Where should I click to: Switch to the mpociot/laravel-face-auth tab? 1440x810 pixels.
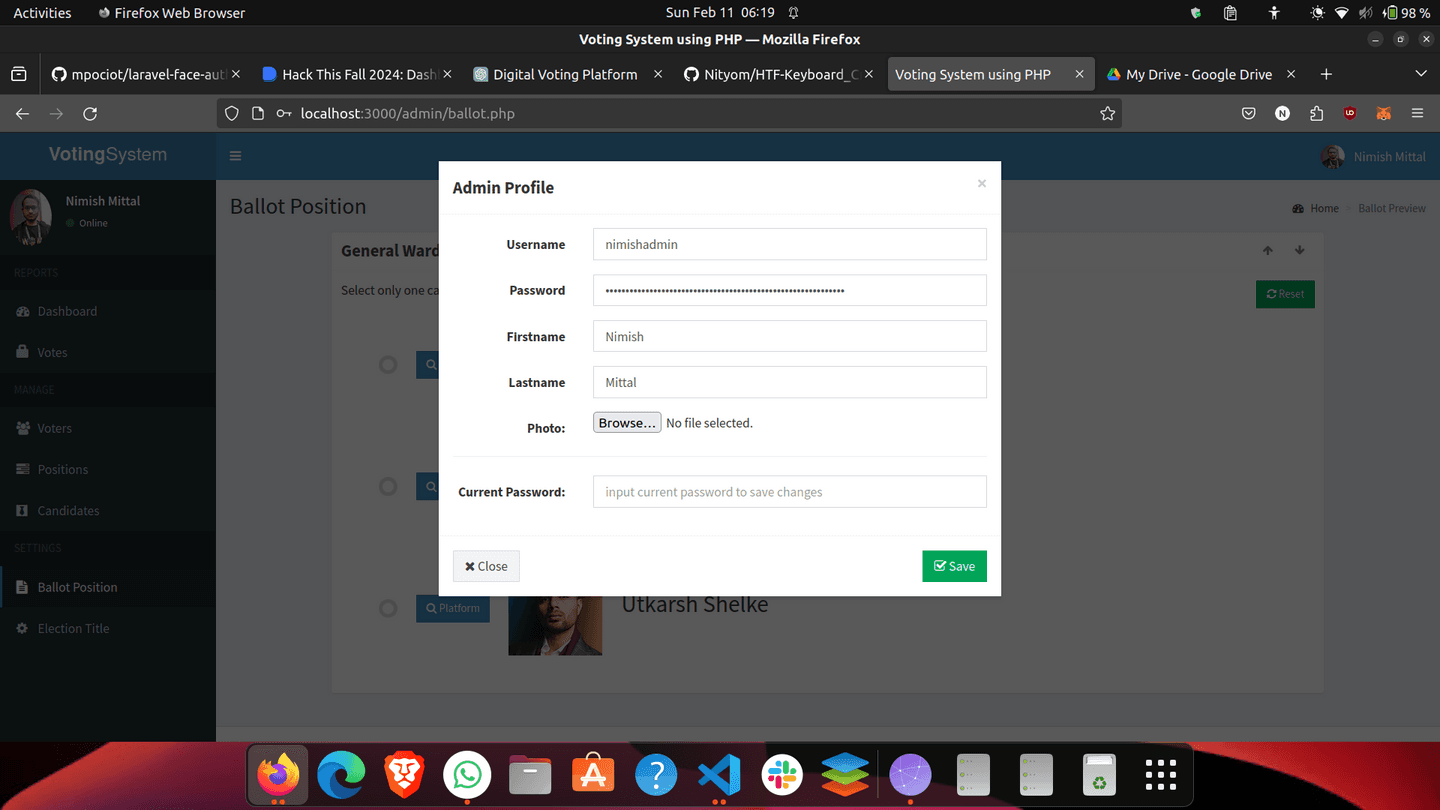point(145,74)
